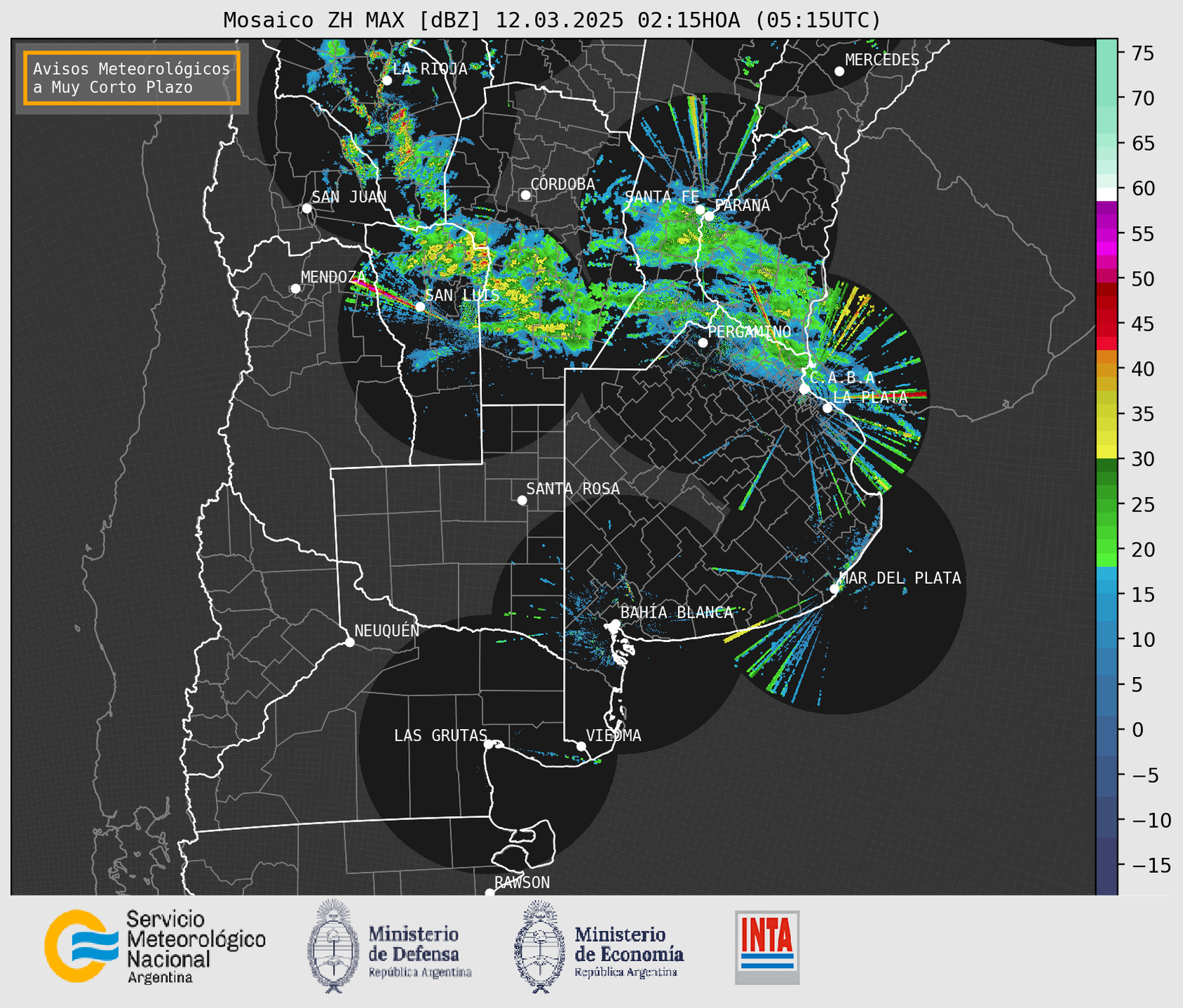Click the Ministerio de Economía text

[x=629, y=952]
